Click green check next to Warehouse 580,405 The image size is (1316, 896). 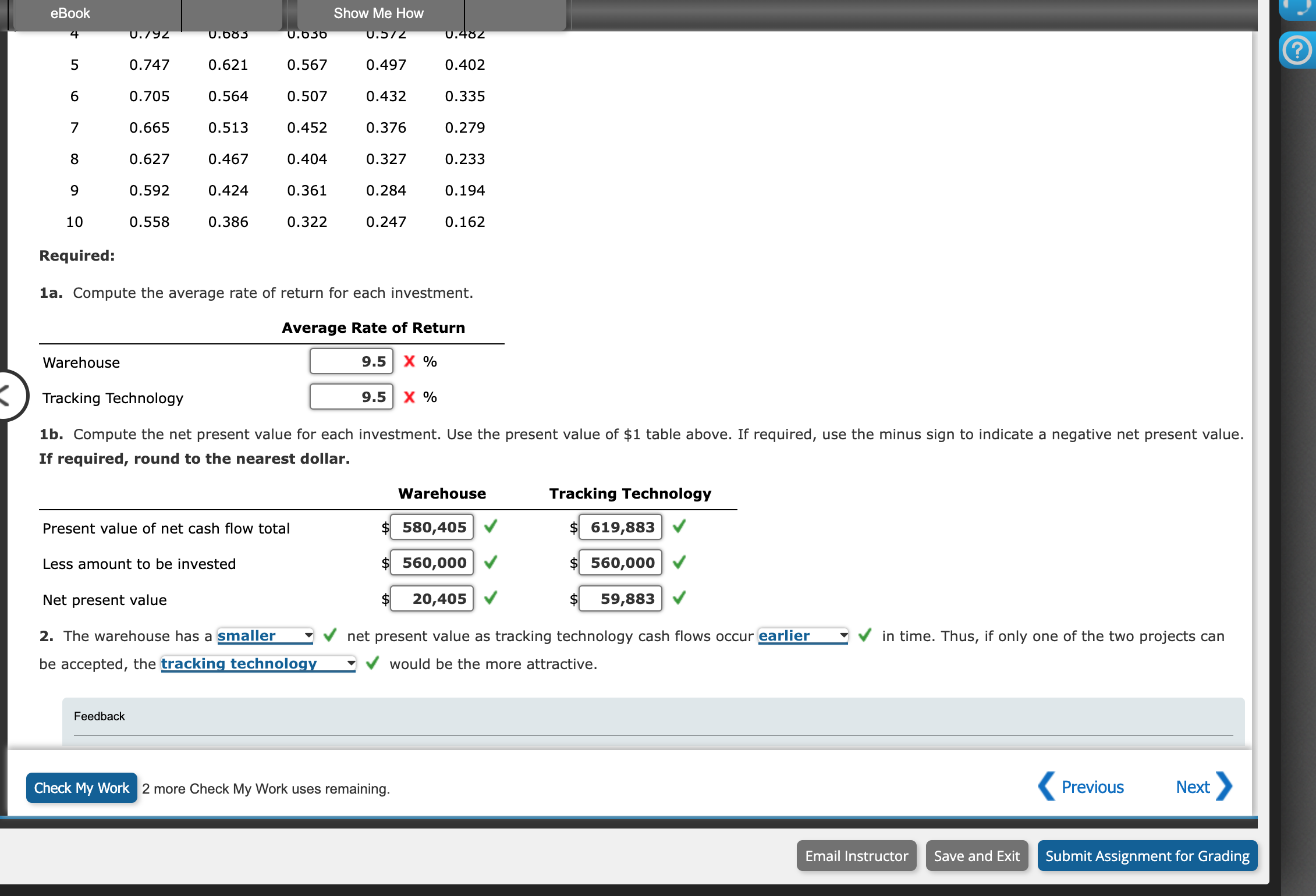(x=491, y=527)
